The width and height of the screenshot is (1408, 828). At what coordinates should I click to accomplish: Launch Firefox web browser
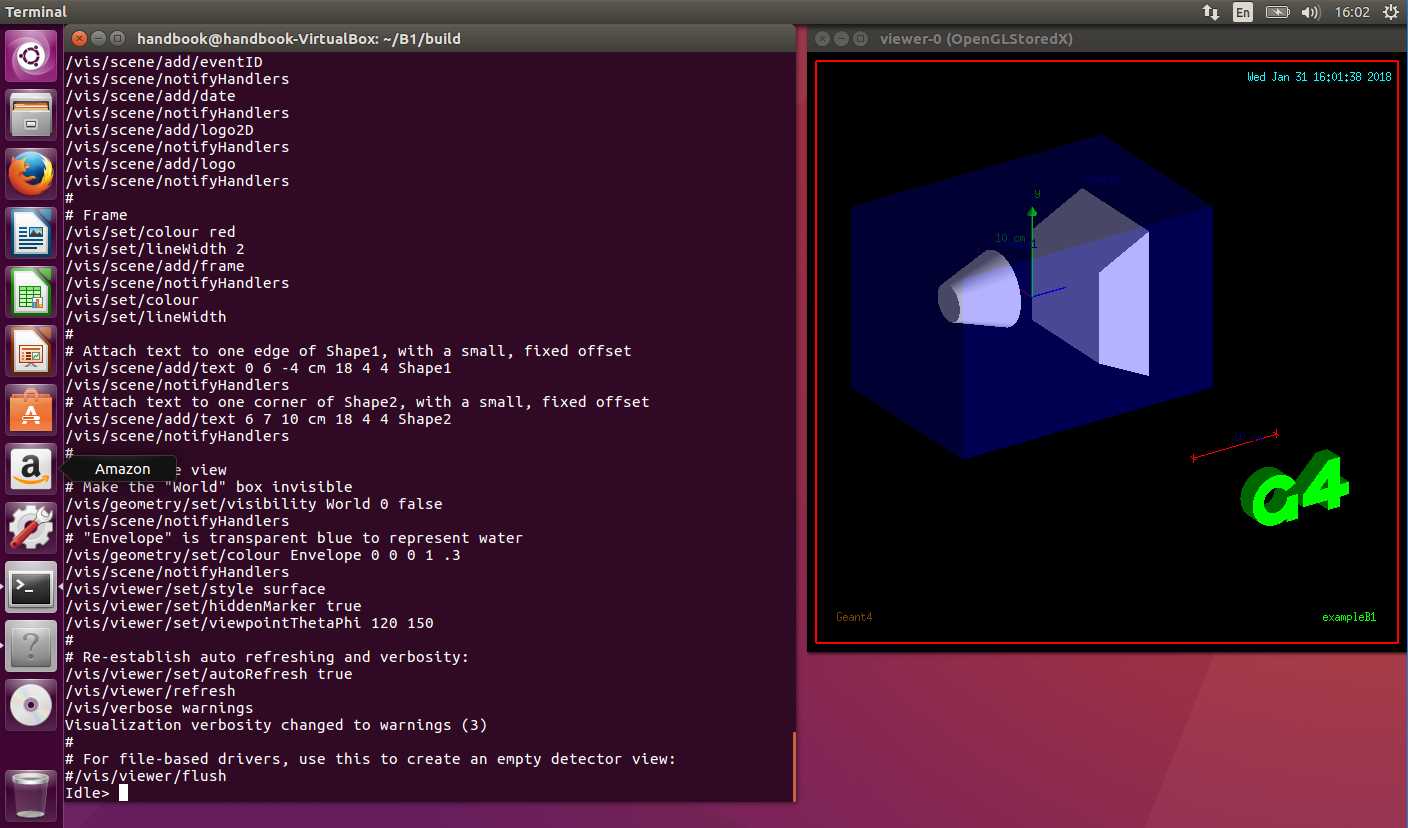[31, 174]
